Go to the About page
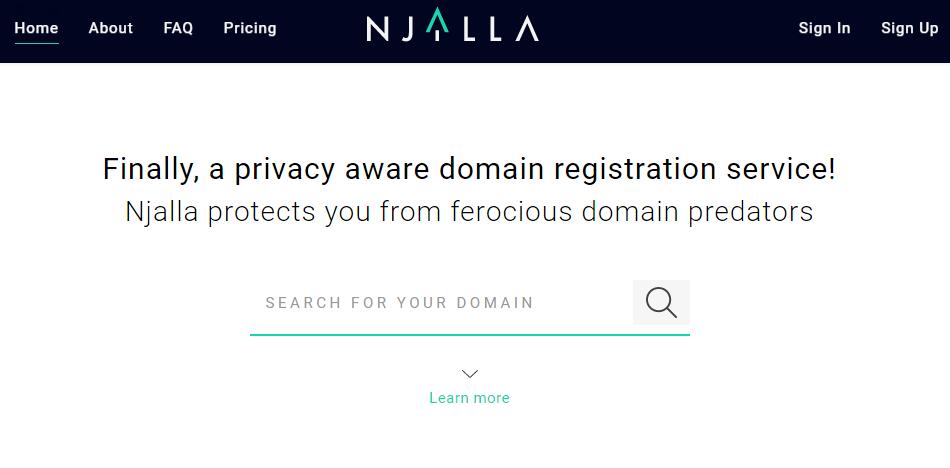Image resolution: width=950 pixels, height=468 pixels. pos(110,28)
